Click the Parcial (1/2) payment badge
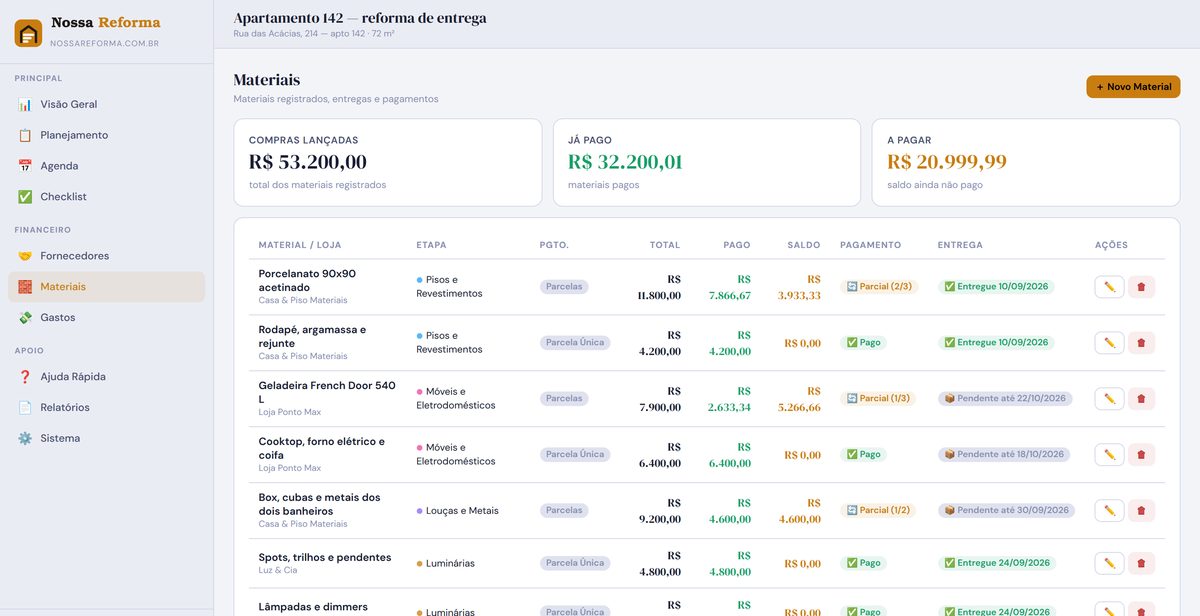 (879, 511)
